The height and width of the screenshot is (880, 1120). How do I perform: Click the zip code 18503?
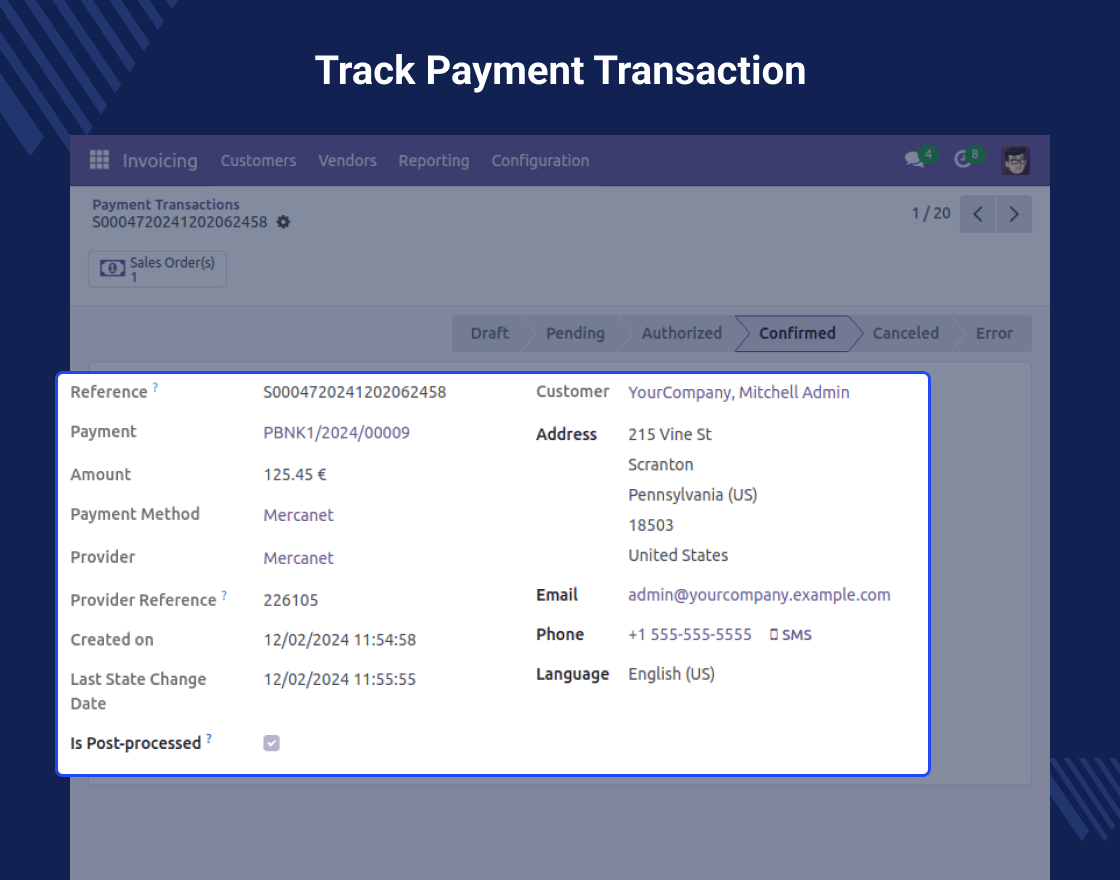(x=651, y=525)
